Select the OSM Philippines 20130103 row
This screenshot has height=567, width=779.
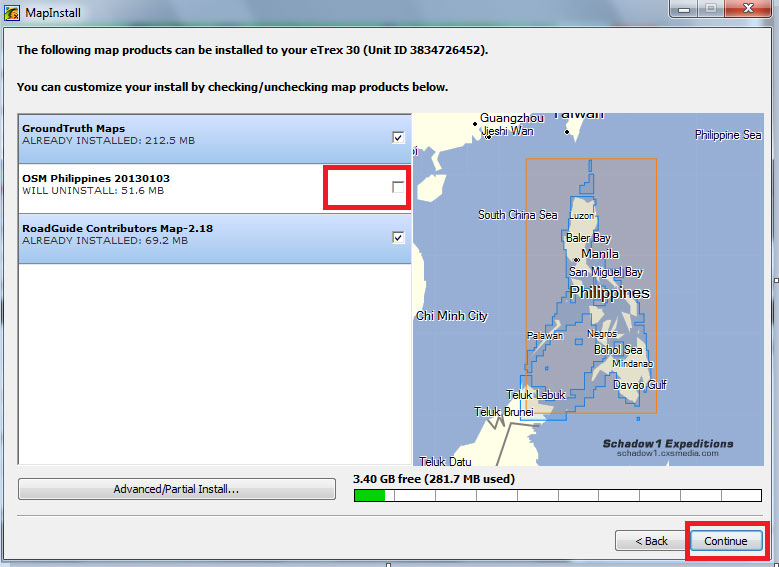(215, 189)
